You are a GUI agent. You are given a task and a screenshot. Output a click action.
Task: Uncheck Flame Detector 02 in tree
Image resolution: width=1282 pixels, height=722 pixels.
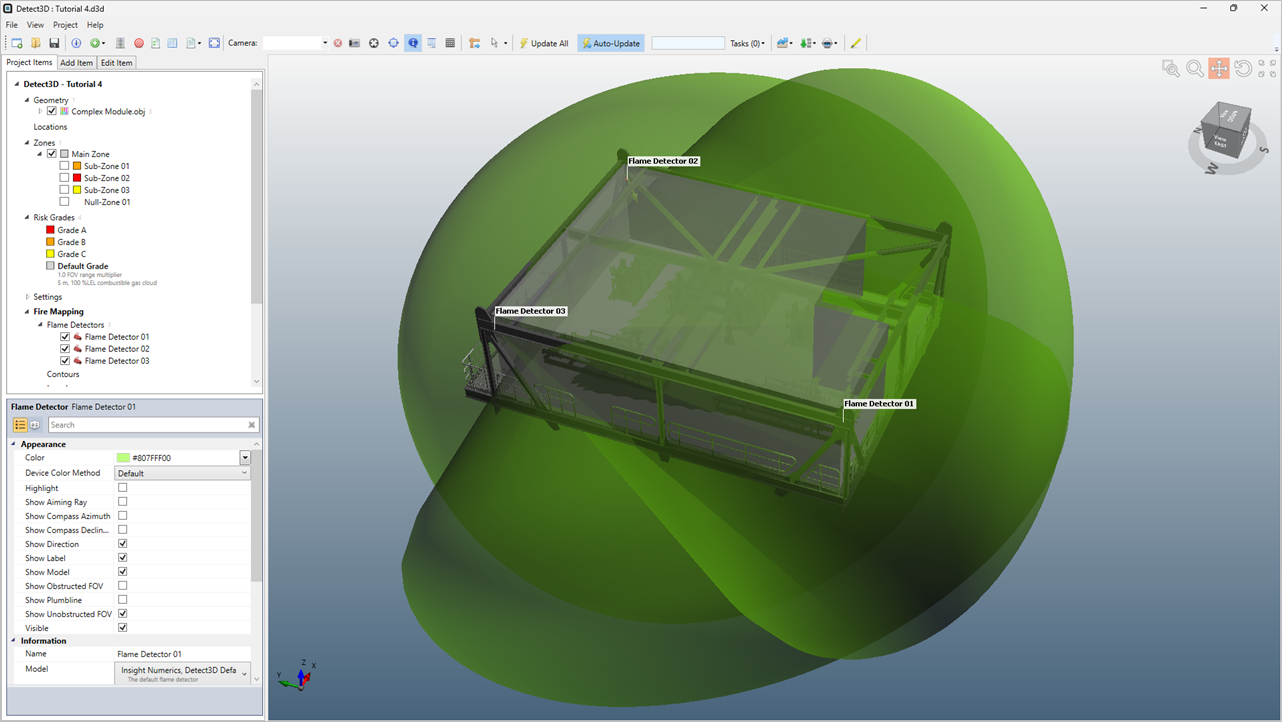pos(65,349)
